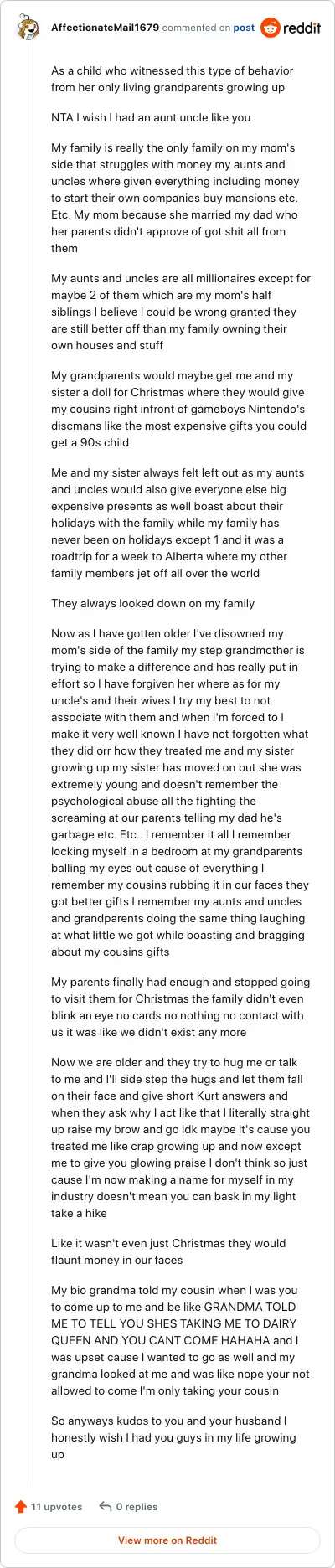Click the "0 replies" label
This screenshot has width=335, height=1568.
137,1506
